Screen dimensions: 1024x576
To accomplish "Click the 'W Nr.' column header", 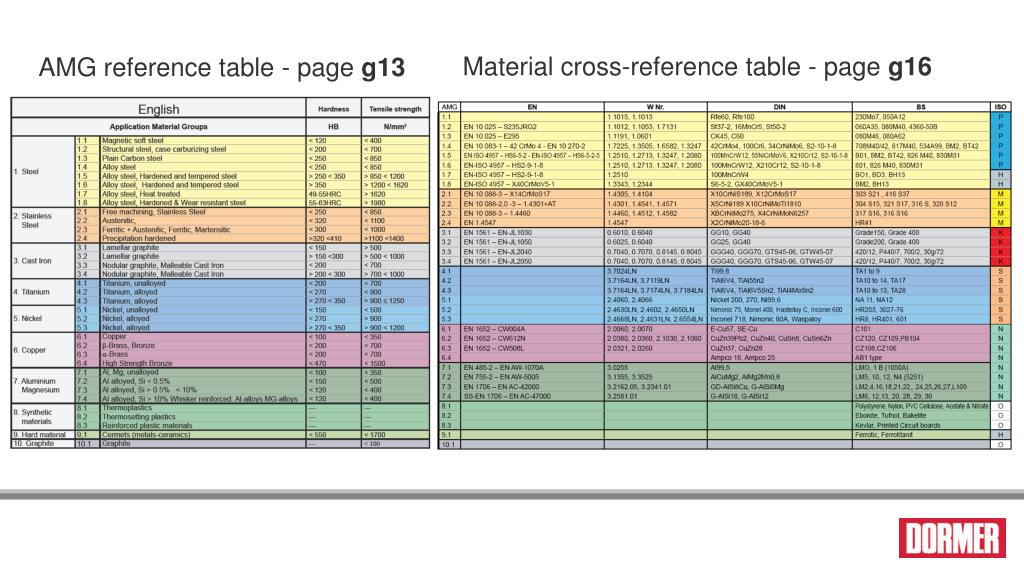I will [x=655, y=106].
